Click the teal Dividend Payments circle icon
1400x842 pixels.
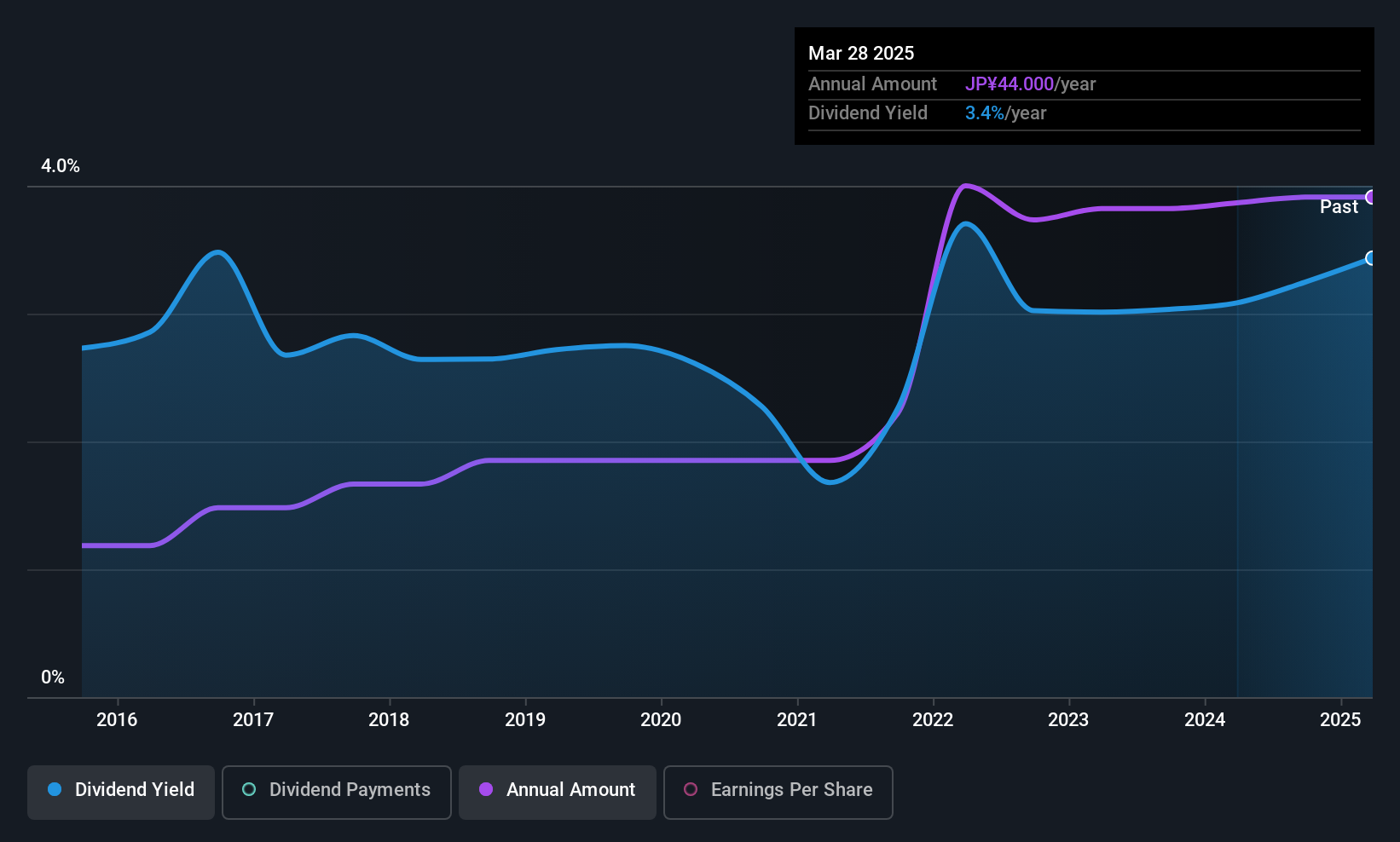point(249,790)
